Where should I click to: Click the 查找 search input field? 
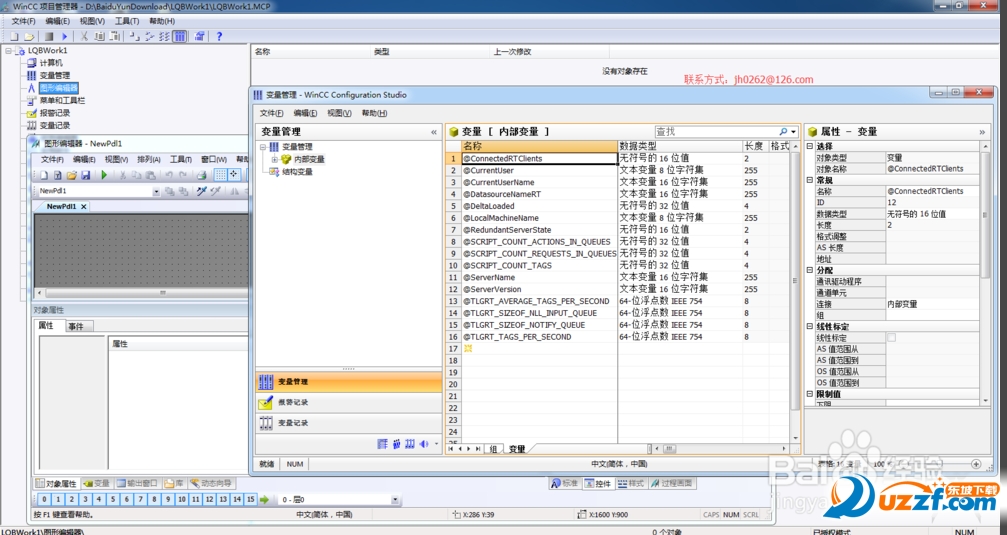click(x=716, y=132)
